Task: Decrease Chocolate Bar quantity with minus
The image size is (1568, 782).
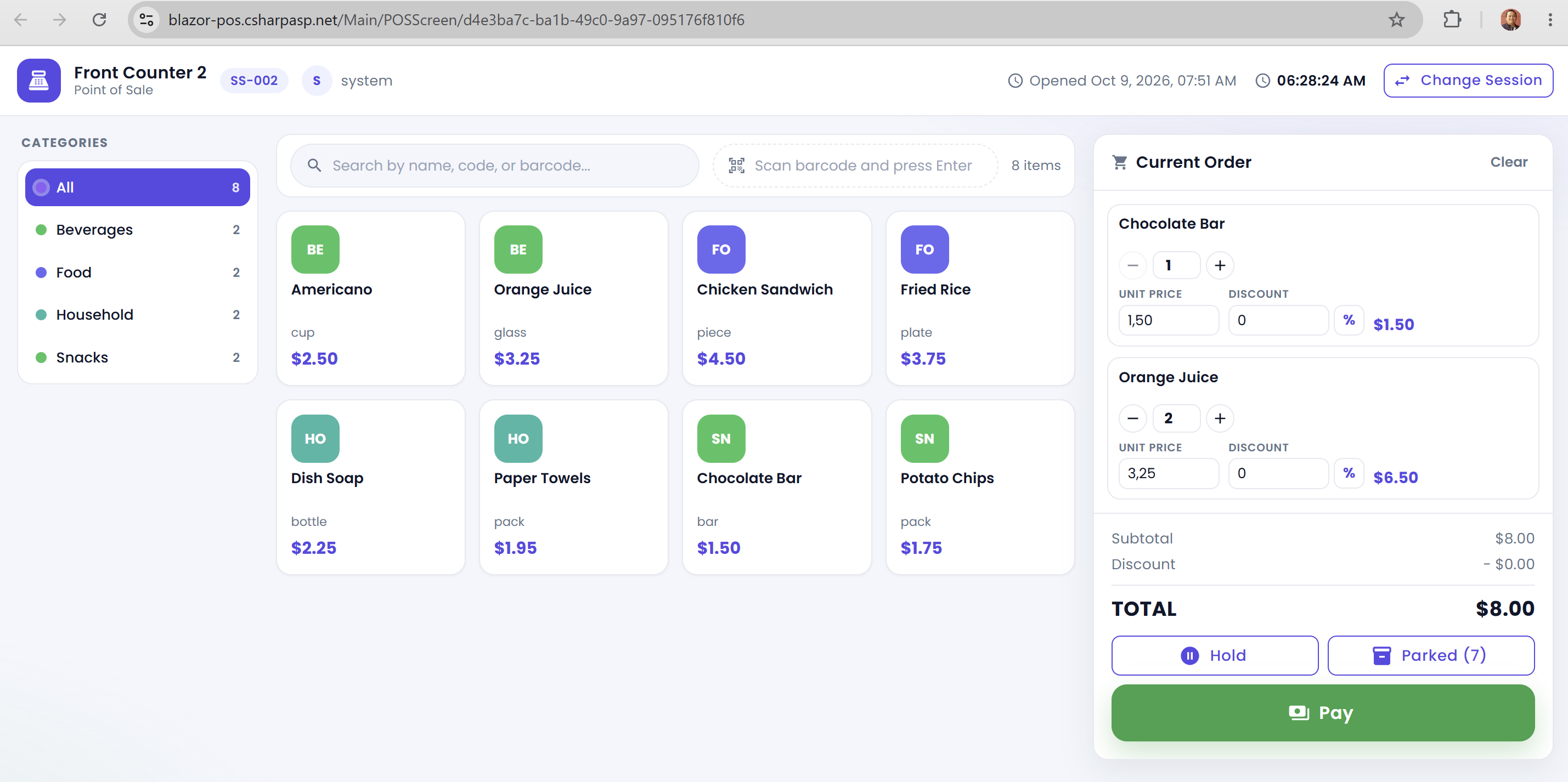Action: [x=1132, y=265]
